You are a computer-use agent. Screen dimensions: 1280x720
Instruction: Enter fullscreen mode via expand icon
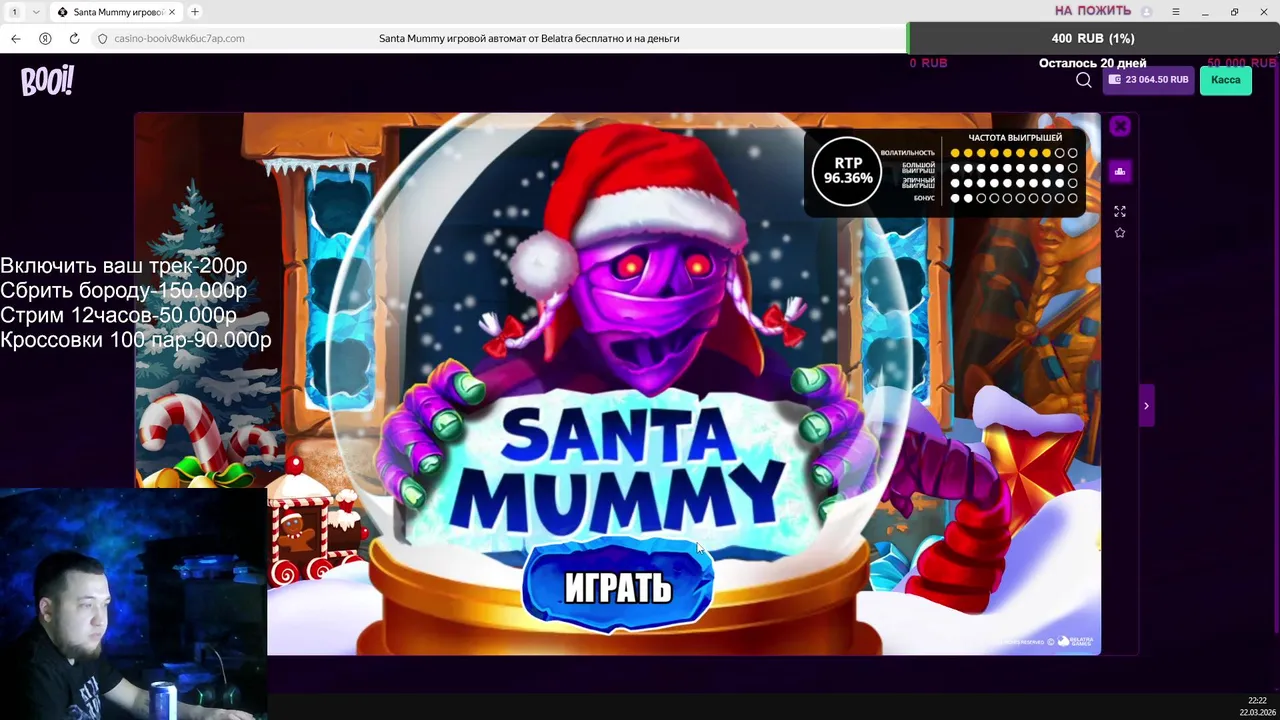(1120, 211)
